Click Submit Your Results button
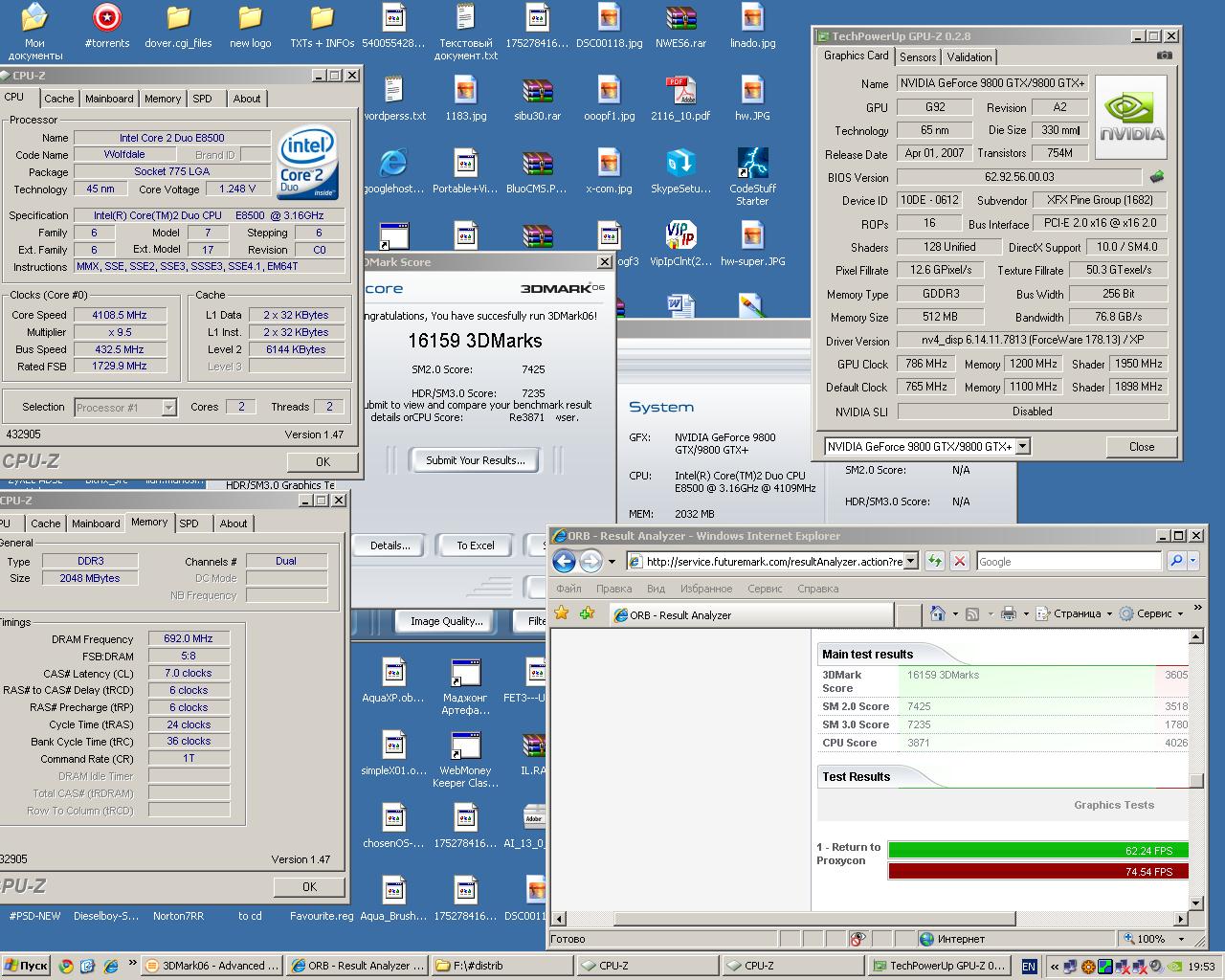 pos(476,460)
